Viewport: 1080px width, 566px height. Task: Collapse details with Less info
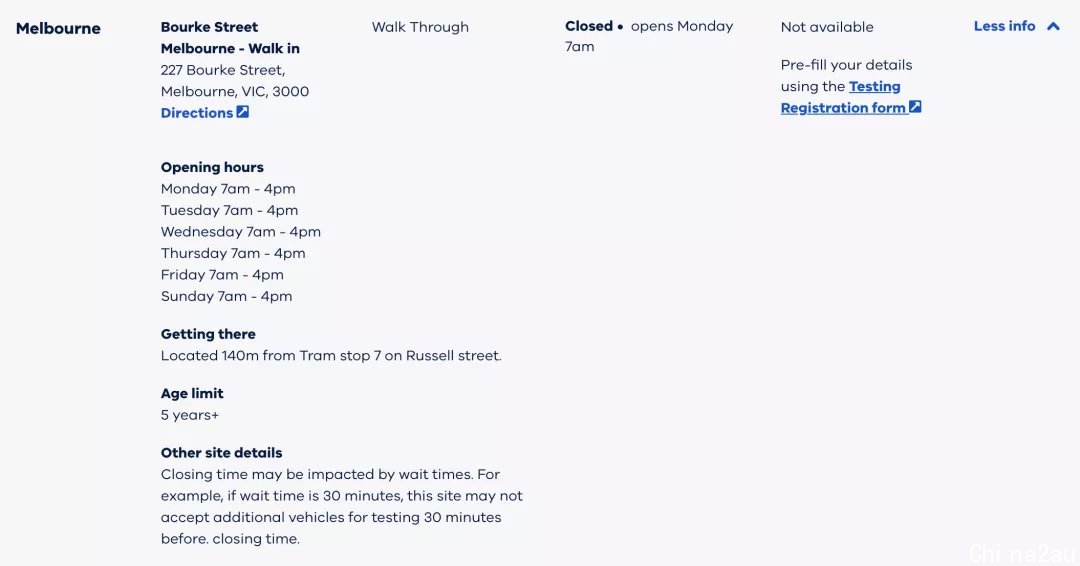click(1017, 26)
